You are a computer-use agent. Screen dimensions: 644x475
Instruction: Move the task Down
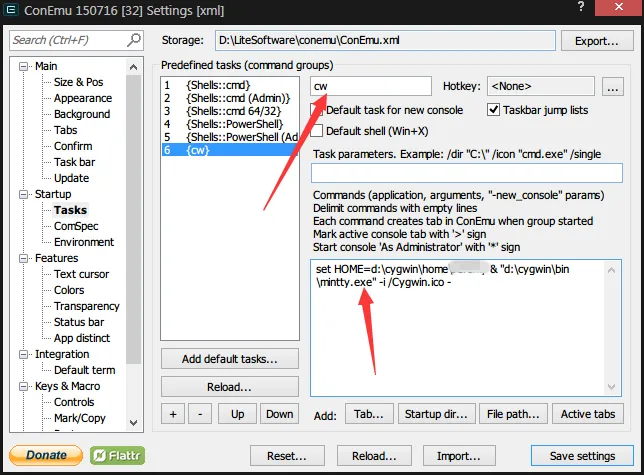(x=279, y=414)
